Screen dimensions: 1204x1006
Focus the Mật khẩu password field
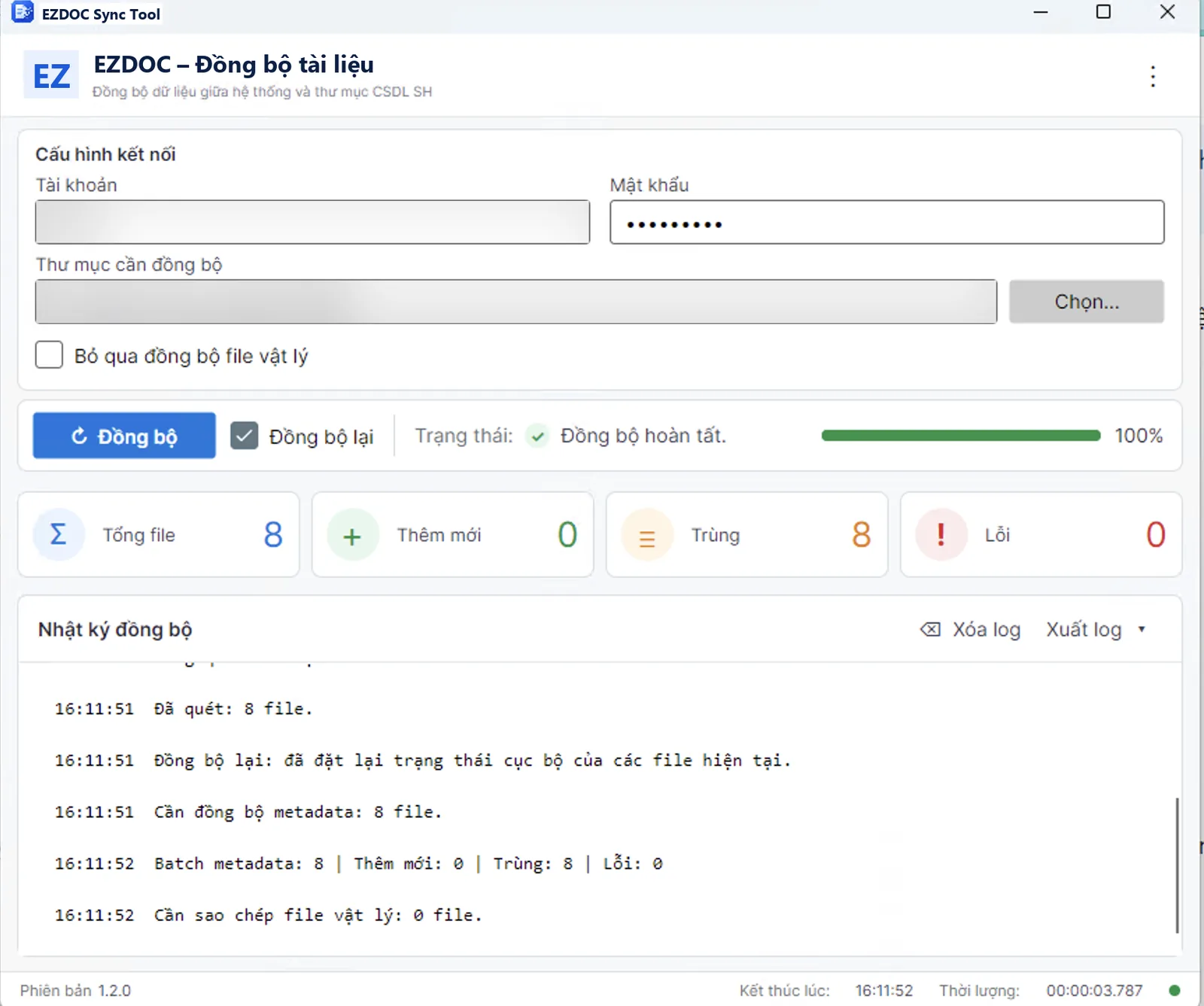tap(887, 222)
